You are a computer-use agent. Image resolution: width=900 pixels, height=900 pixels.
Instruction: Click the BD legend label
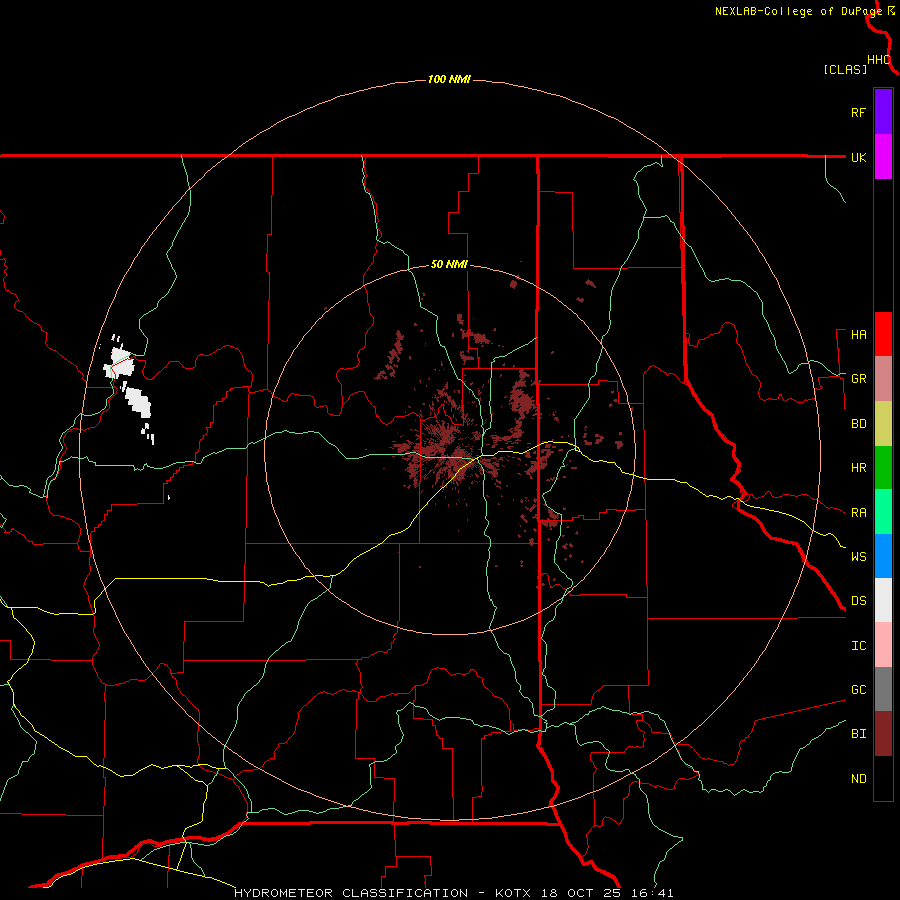coord(858,424)
